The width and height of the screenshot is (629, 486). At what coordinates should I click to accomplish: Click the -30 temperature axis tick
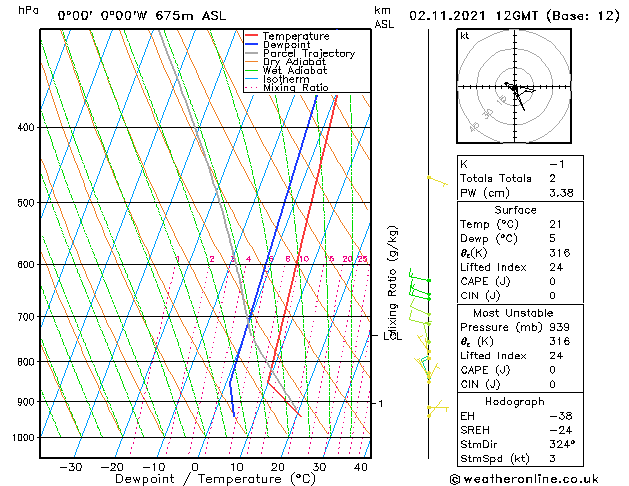71,467
